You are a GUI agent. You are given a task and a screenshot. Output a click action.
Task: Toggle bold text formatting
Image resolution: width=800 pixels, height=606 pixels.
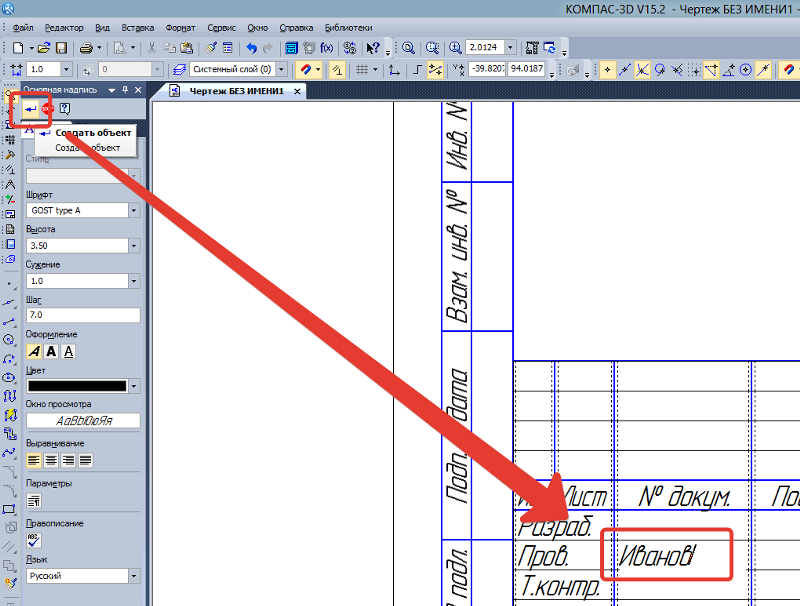point(51,351)
